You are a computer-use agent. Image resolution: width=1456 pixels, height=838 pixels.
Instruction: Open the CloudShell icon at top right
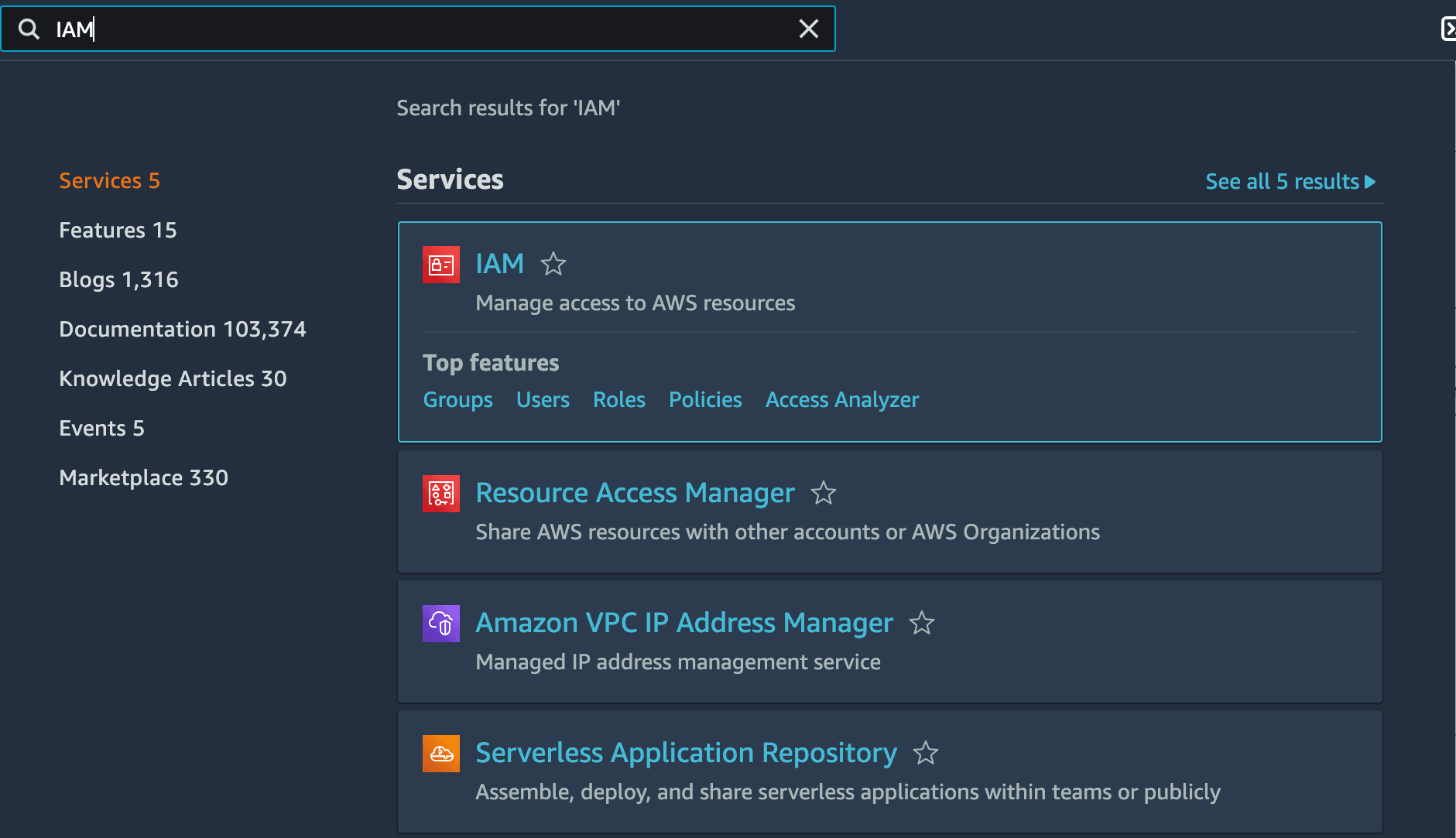[1448, 29]
